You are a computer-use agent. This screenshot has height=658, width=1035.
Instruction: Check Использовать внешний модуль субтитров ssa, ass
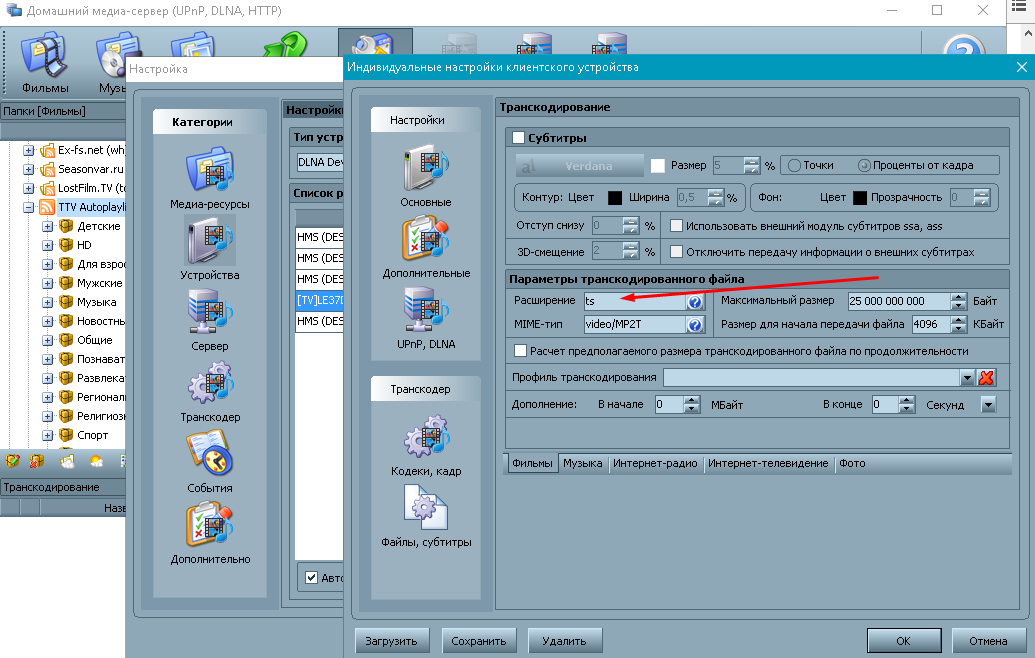point(677,226)
